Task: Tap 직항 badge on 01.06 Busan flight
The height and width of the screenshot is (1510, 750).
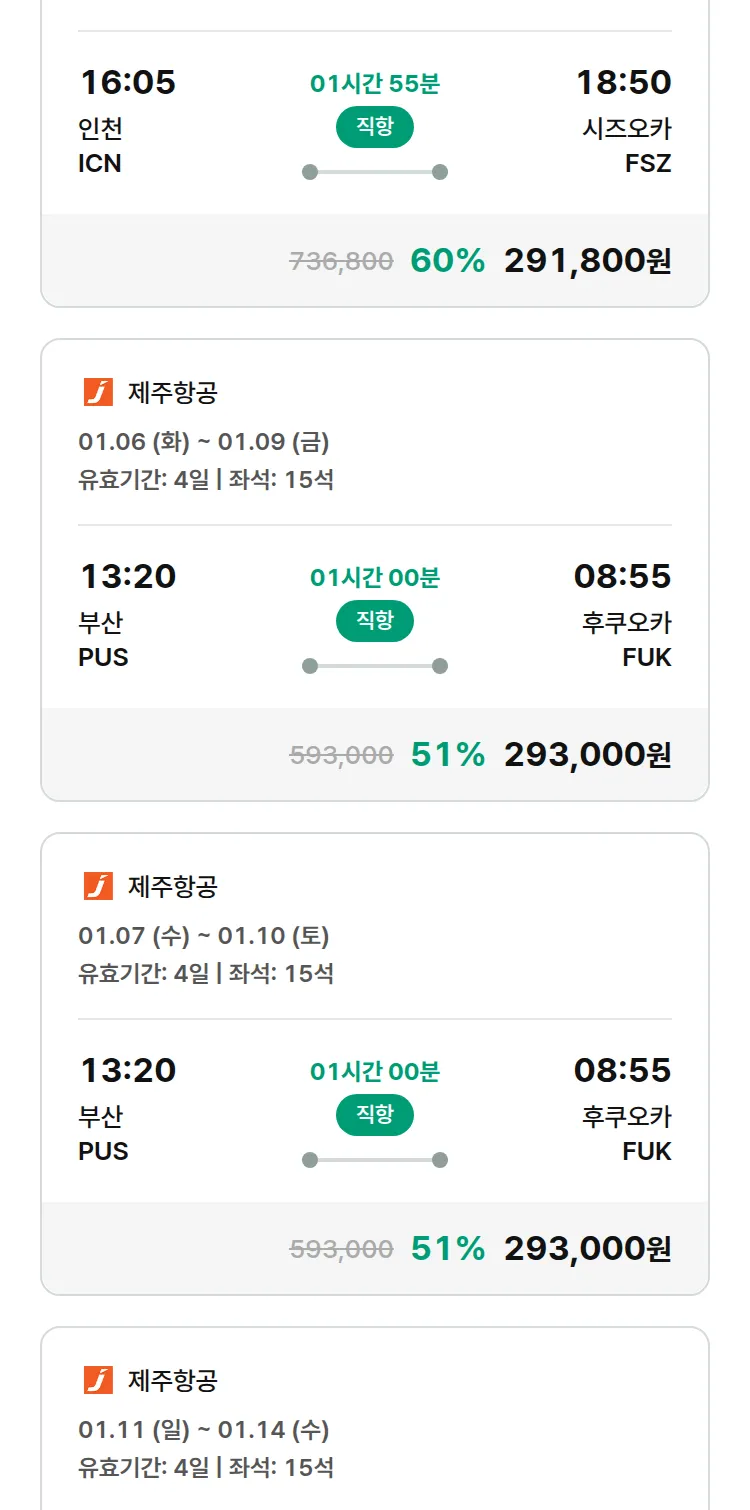Action: pos(374,621)
